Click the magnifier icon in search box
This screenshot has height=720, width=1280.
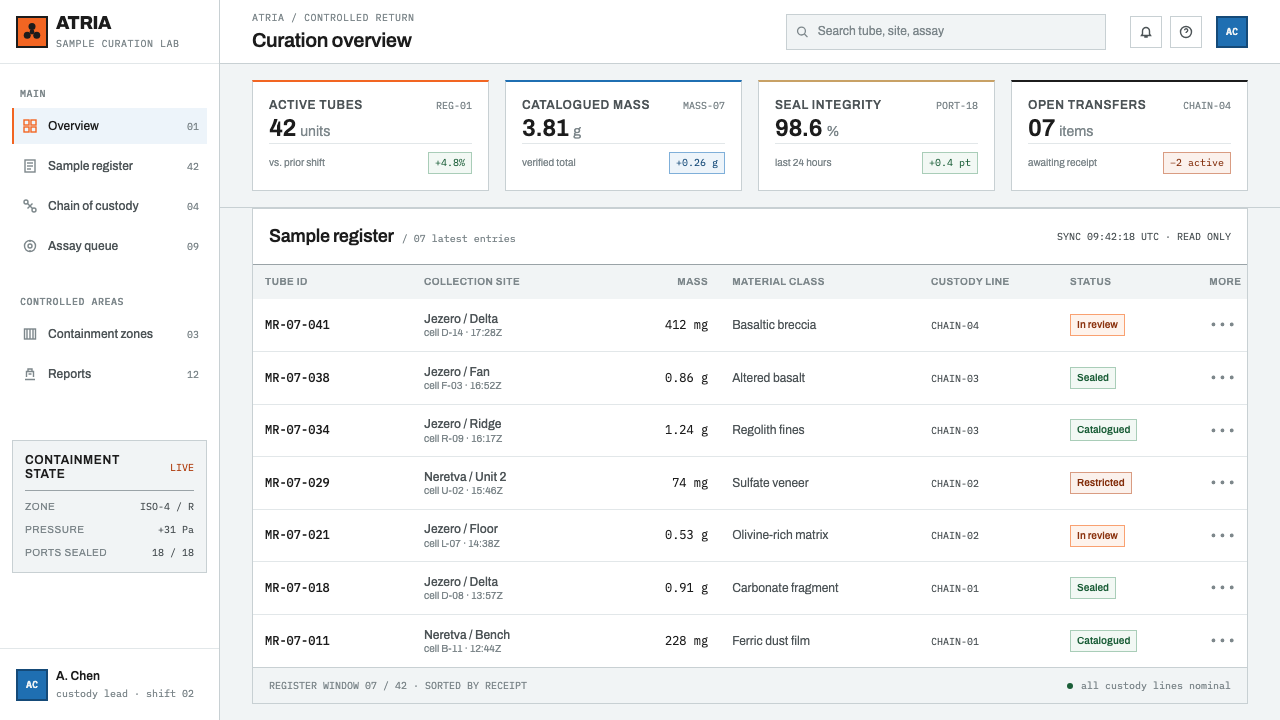[x=802, y=32]
